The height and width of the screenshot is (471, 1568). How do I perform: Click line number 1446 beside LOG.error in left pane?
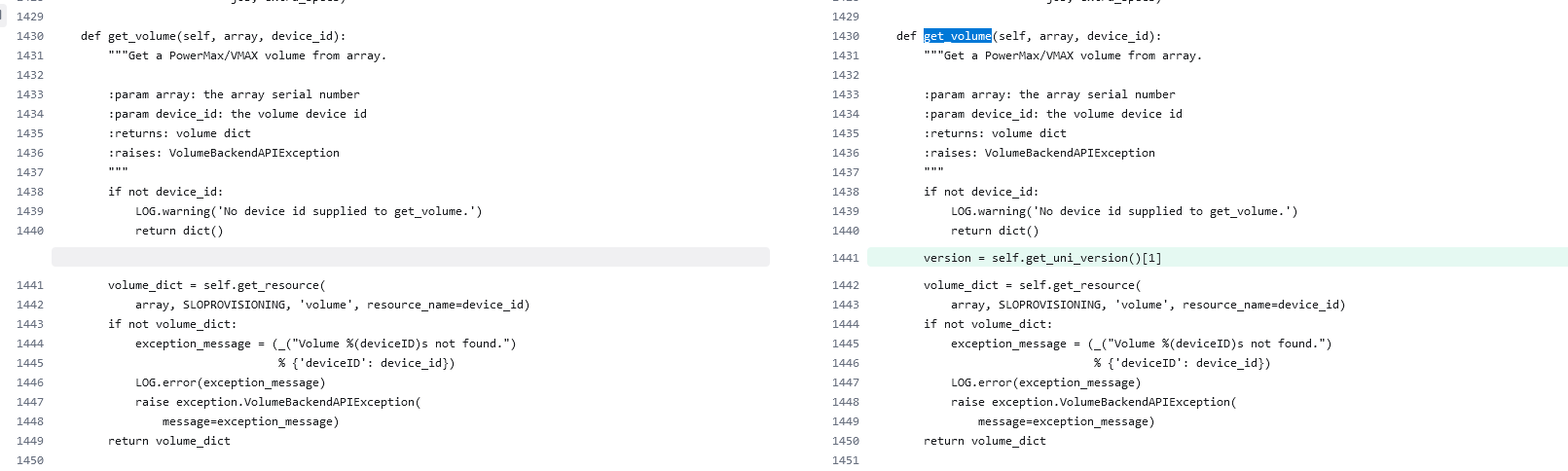30,382
